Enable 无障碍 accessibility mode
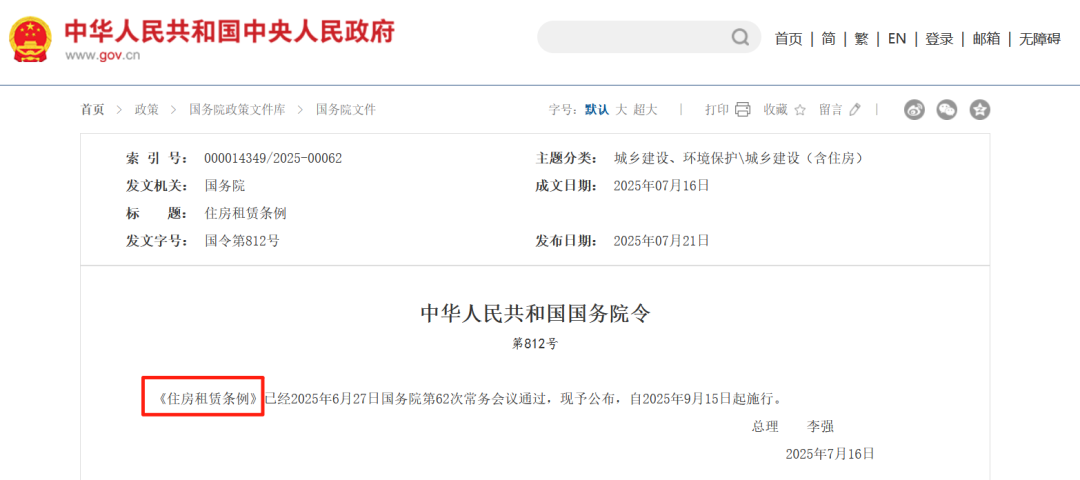Screen dimensions: 1080x480 1040,38
